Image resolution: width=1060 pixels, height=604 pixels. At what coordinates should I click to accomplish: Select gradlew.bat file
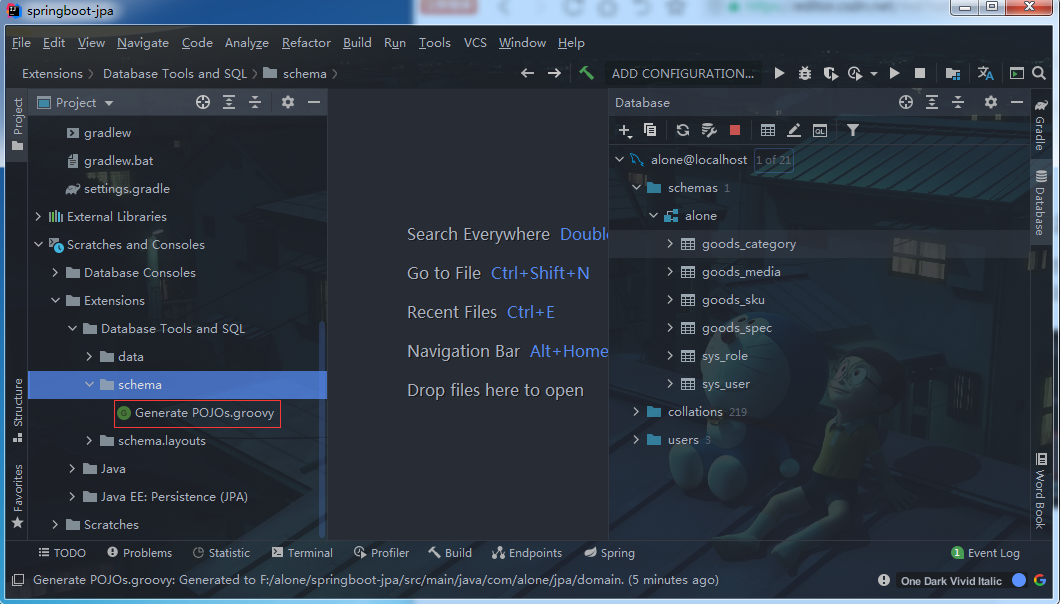(118, 160)
